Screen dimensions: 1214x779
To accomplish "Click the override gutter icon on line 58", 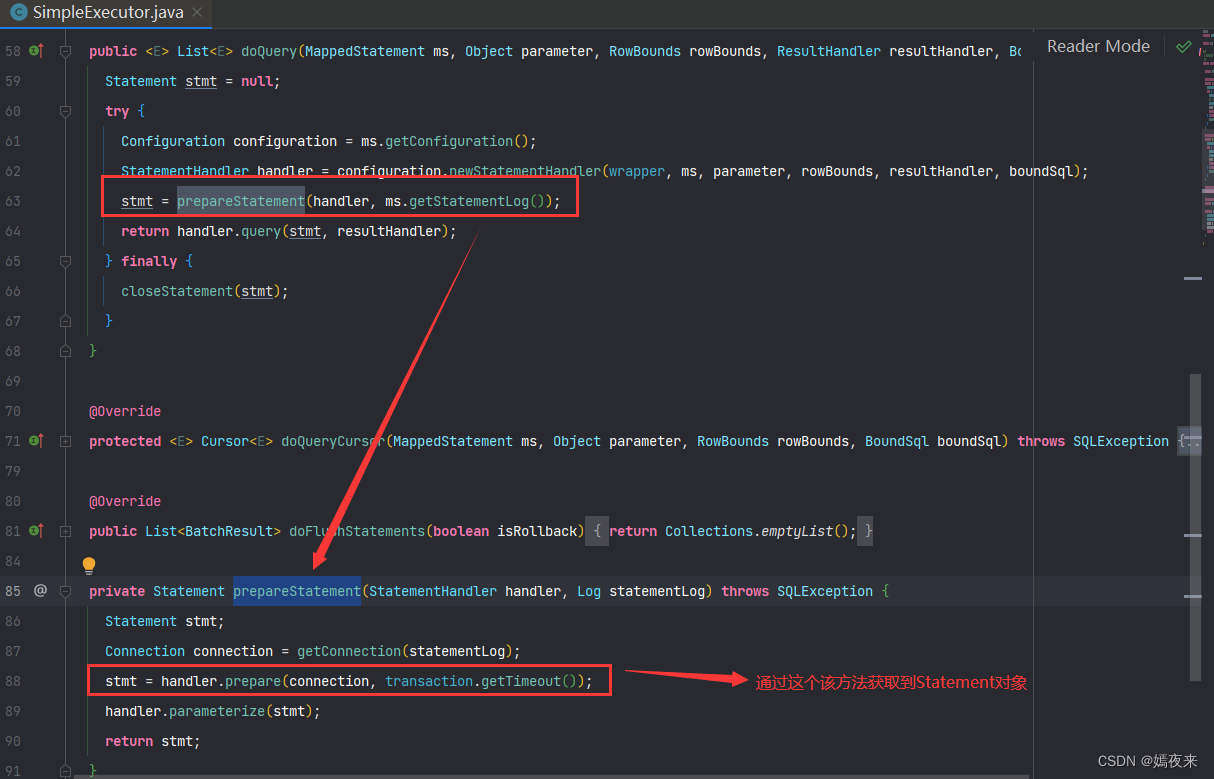I will (36, 50).
